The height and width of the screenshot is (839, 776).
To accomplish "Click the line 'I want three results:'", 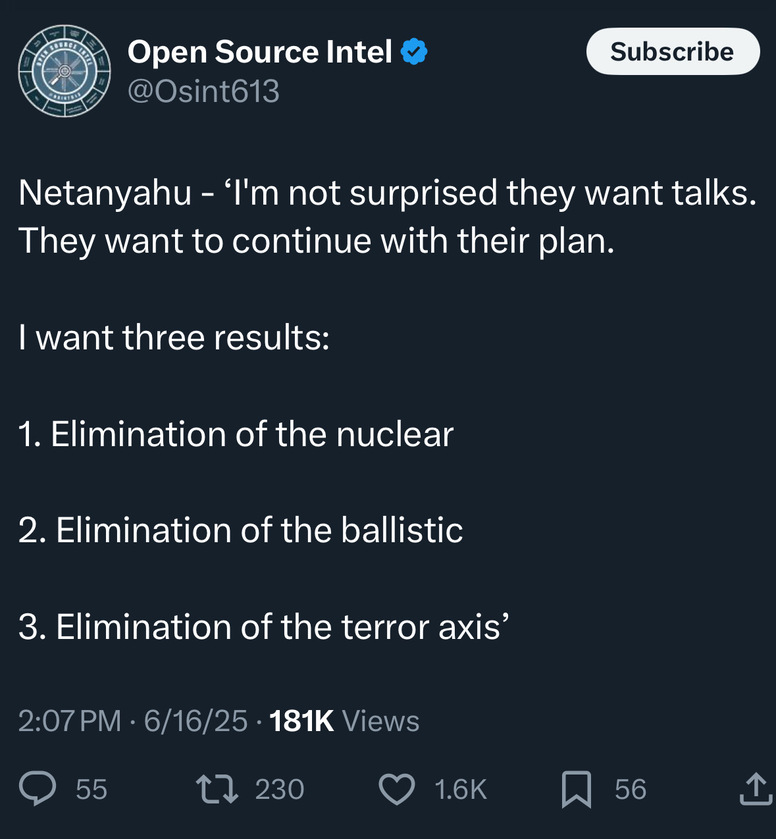I will click(174, 338).
